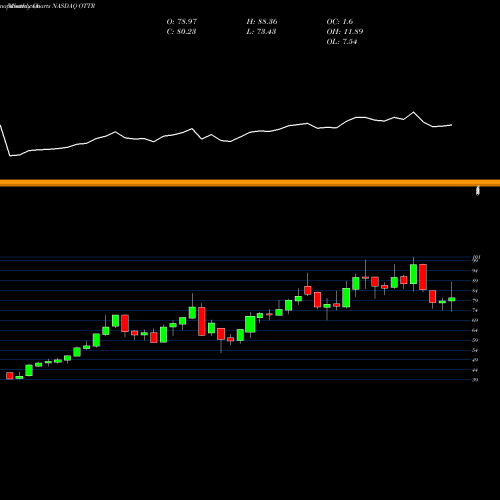Click the "OL: 7.54" readout
This screenshot has height=500, width=500.
click(x=342, y=42)
